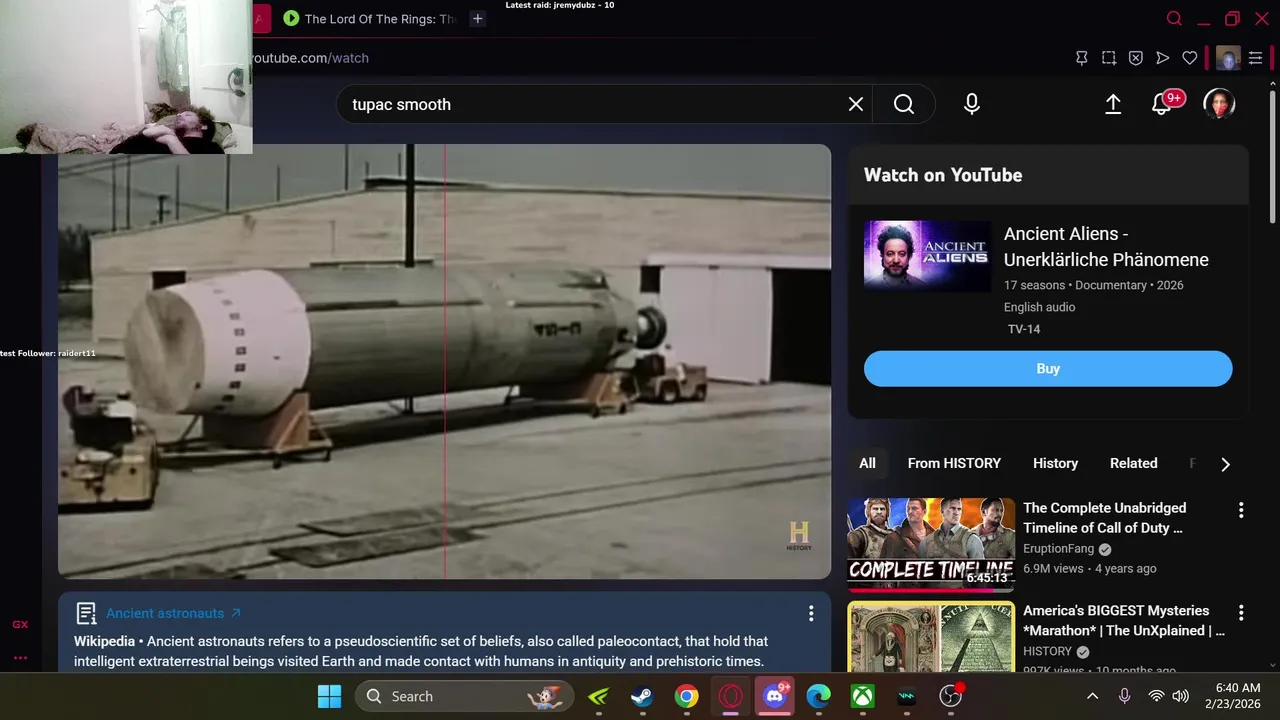1280x720 pixels.
Task: Open America's BIGGEST Mysteries video title
Action: point(1124,620)
